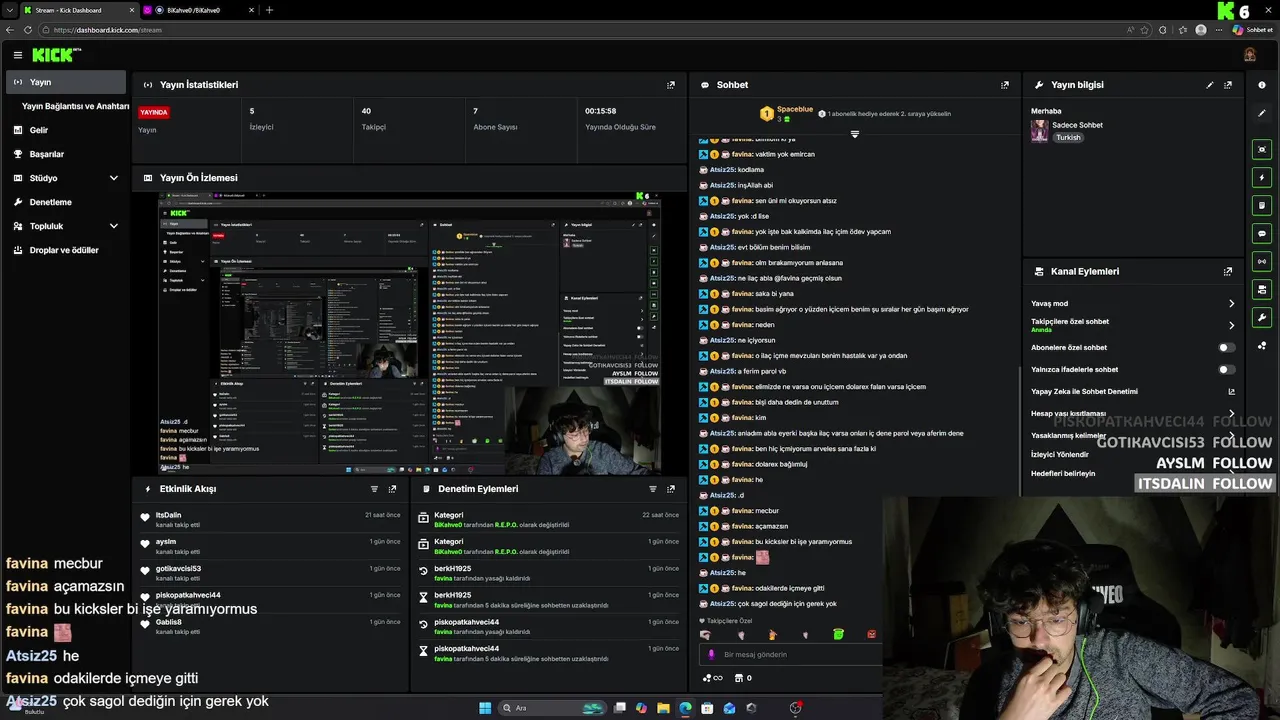Toggle the chat bubble widget icon
This screenshot has width=1280, height=720.
coord(1262,233)
